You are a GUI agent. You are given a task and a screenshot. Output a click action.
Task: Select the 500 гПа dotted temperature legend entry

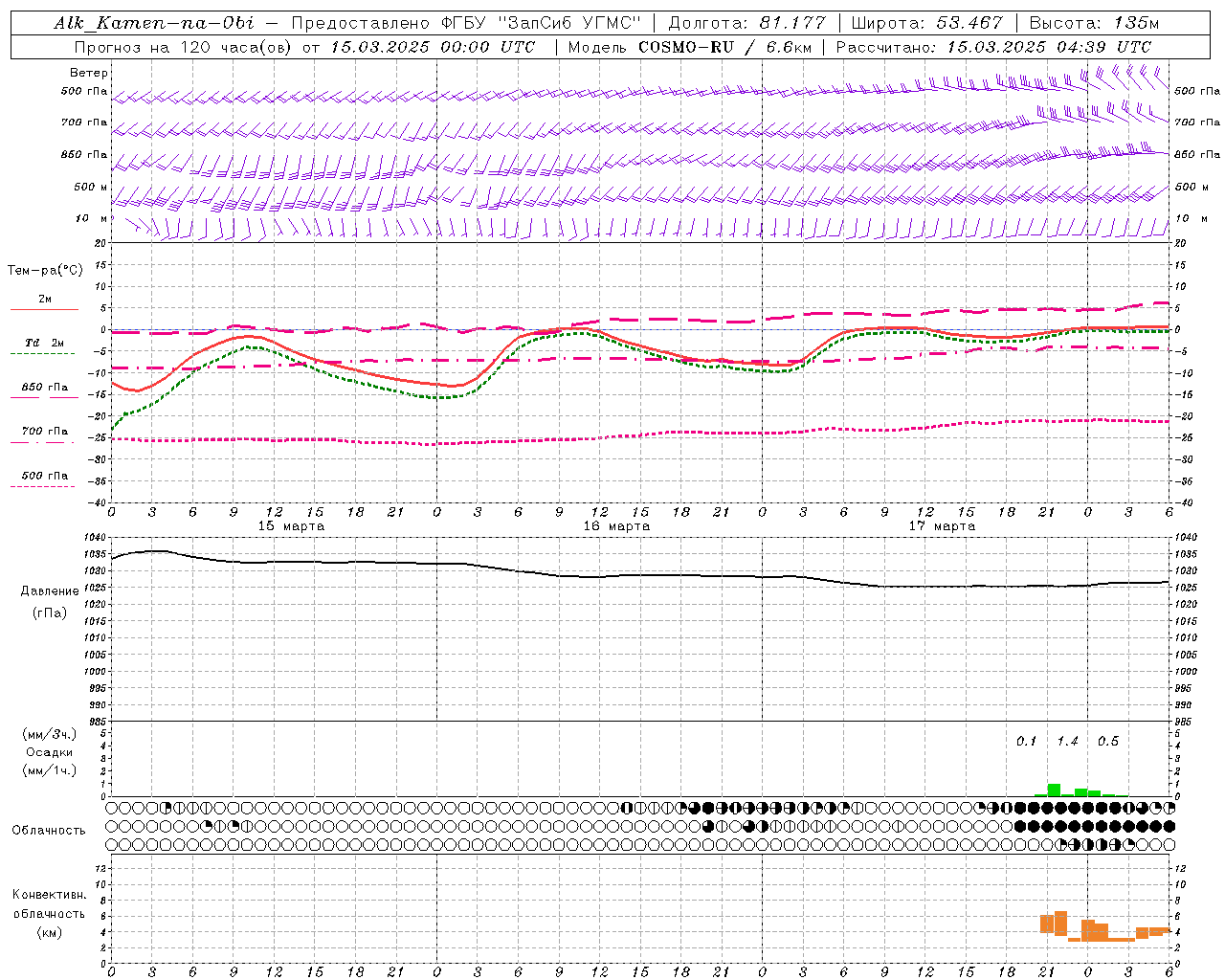45,476
